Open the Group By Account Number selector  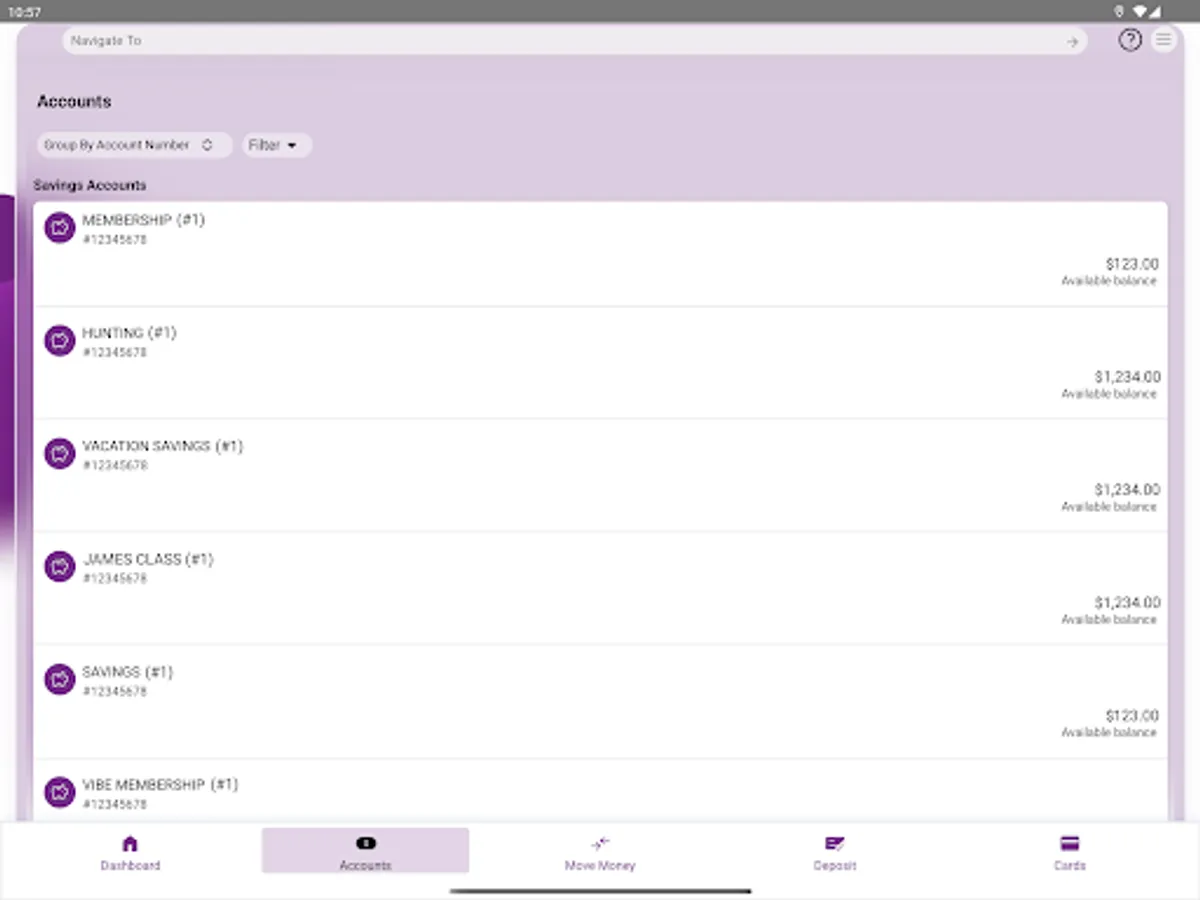click(134, 145)
